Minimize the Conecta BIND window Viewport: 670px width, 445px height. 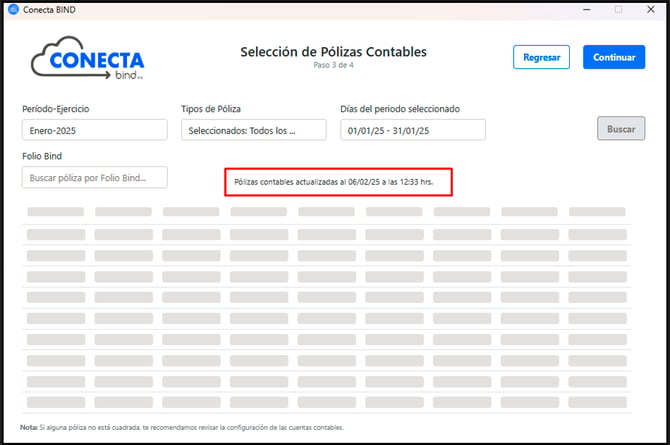tap(587, 9)
